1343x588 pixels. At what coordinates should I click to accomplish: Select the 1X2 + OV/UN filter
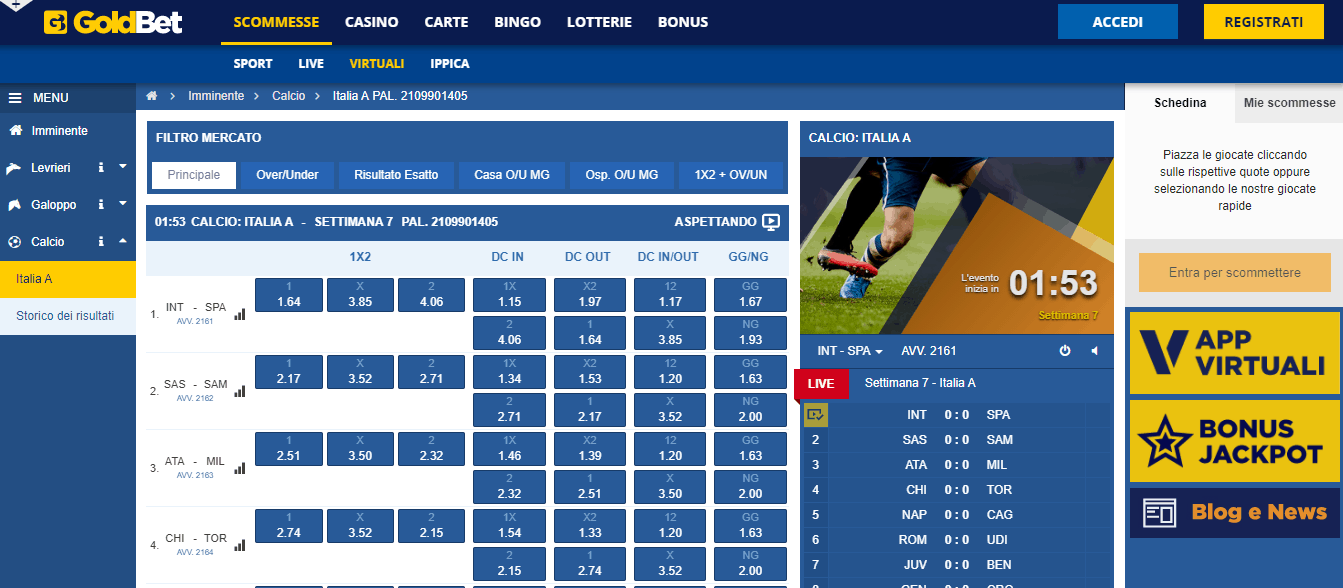[x=731, y=175]
